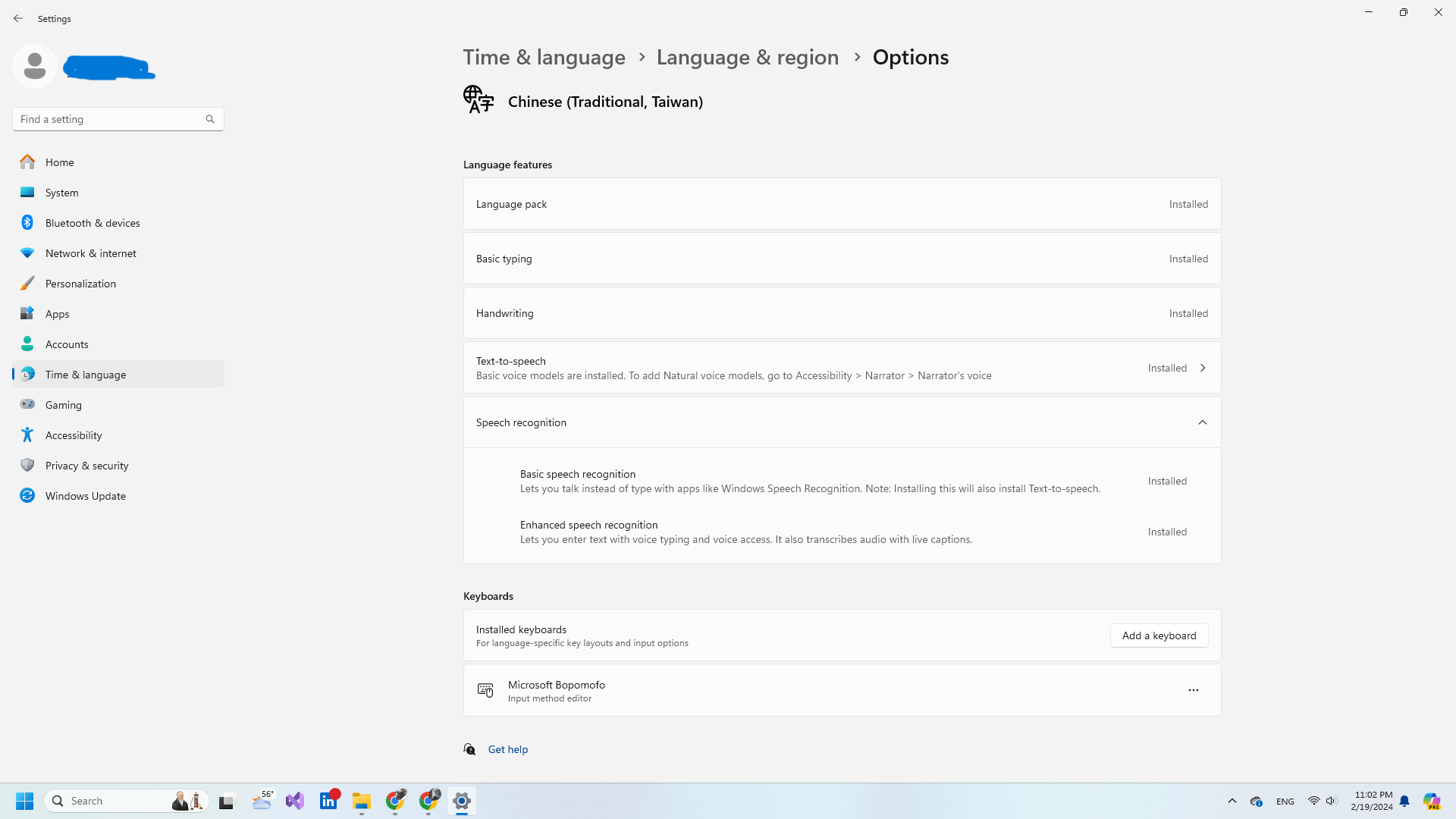
Task: Select Gaming in the sidebar
Action: [63, 405]
